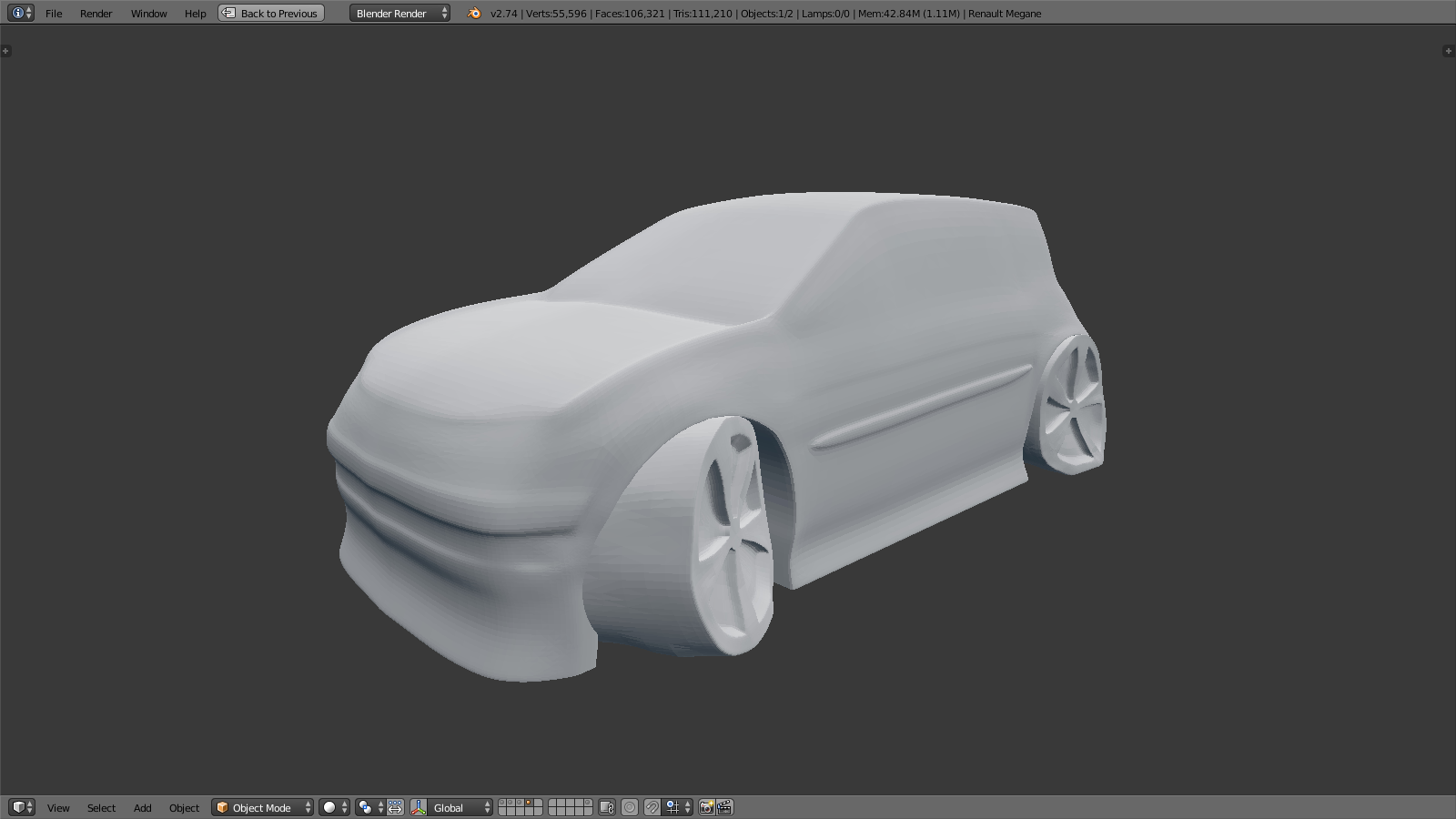Open the Global transform orientation dropdown

click(460, 807)
